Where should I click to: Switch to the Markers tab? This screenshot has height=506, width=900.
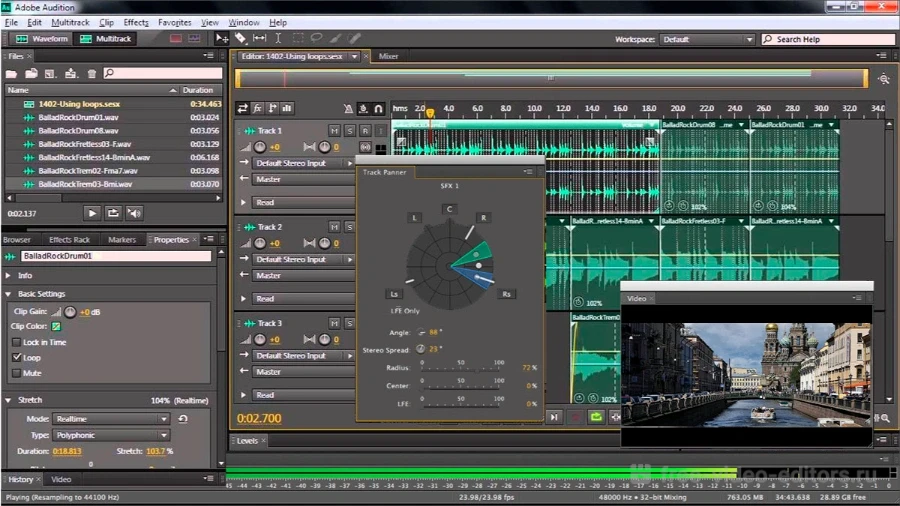pos(122,240)
